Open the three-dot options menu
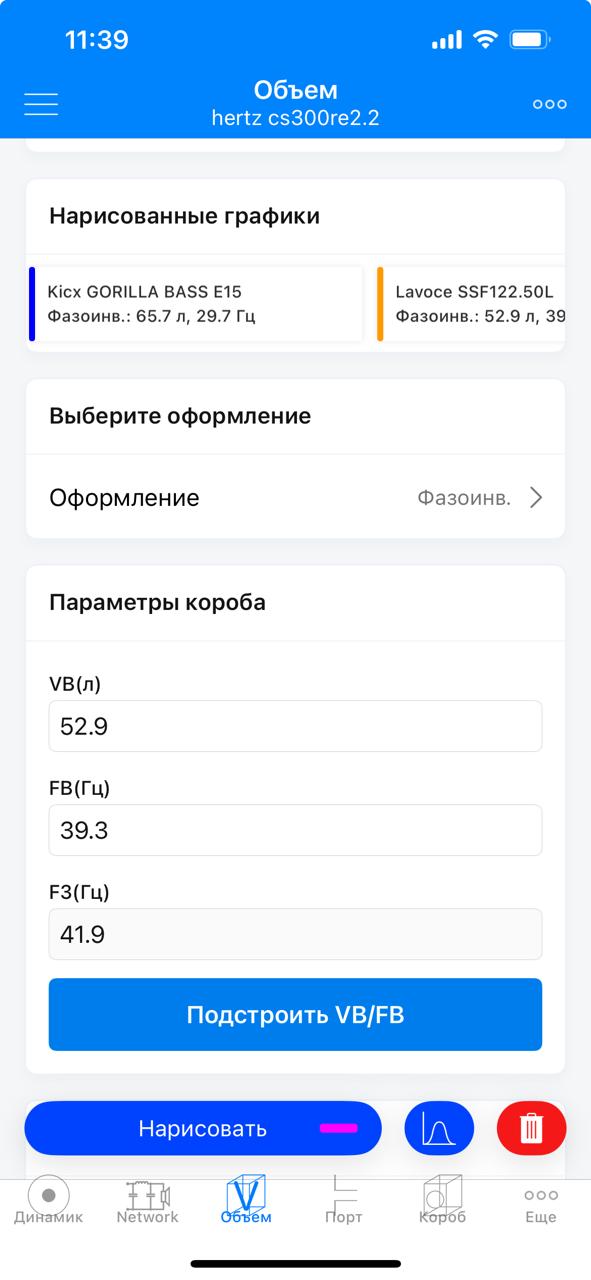Screen dimensions: 591x1280 click(x=549, y=104)
